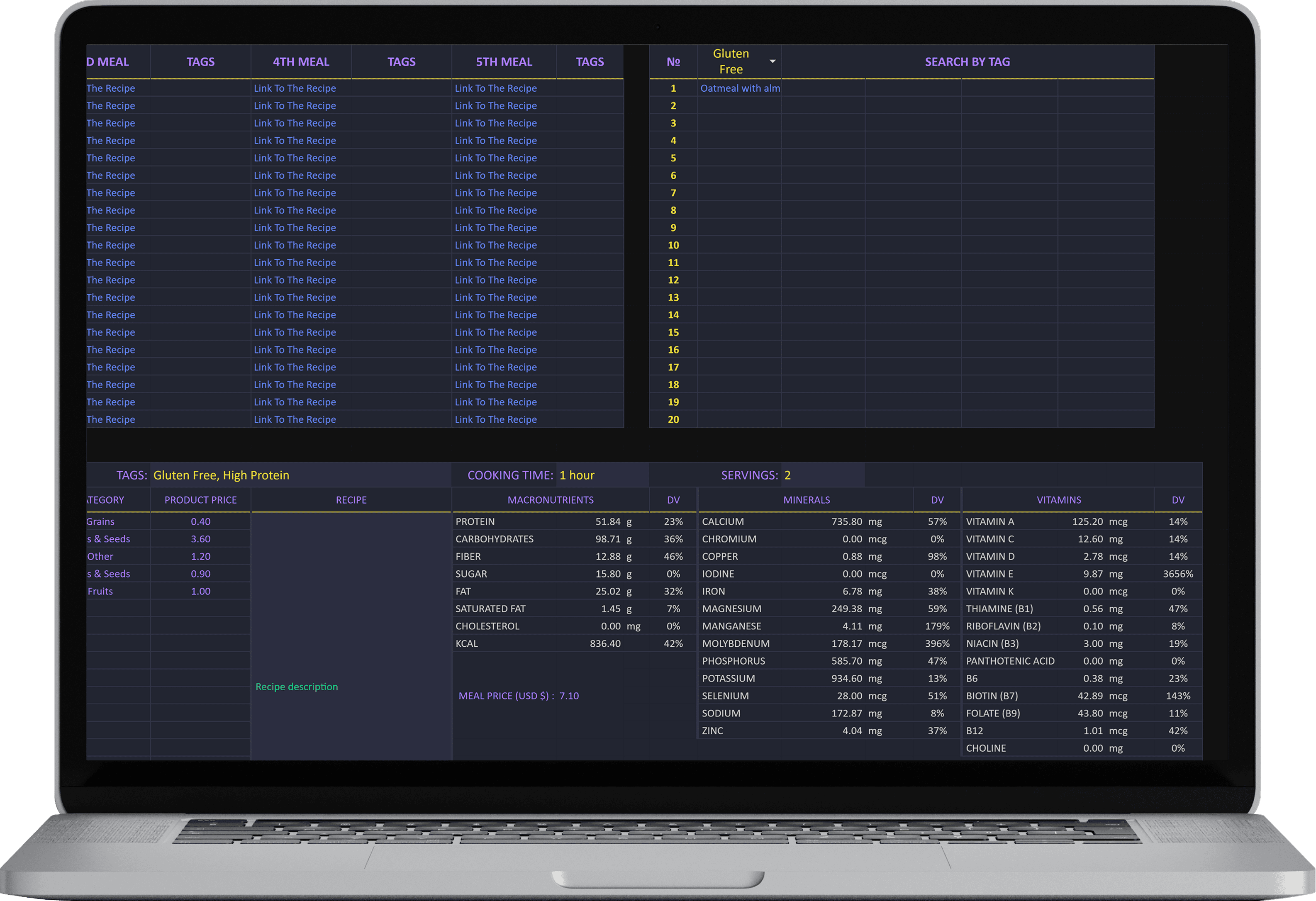1316x901 pixels.
Task: Click the Gluten Free, High Protein tags field
Action: coord(221,475)
